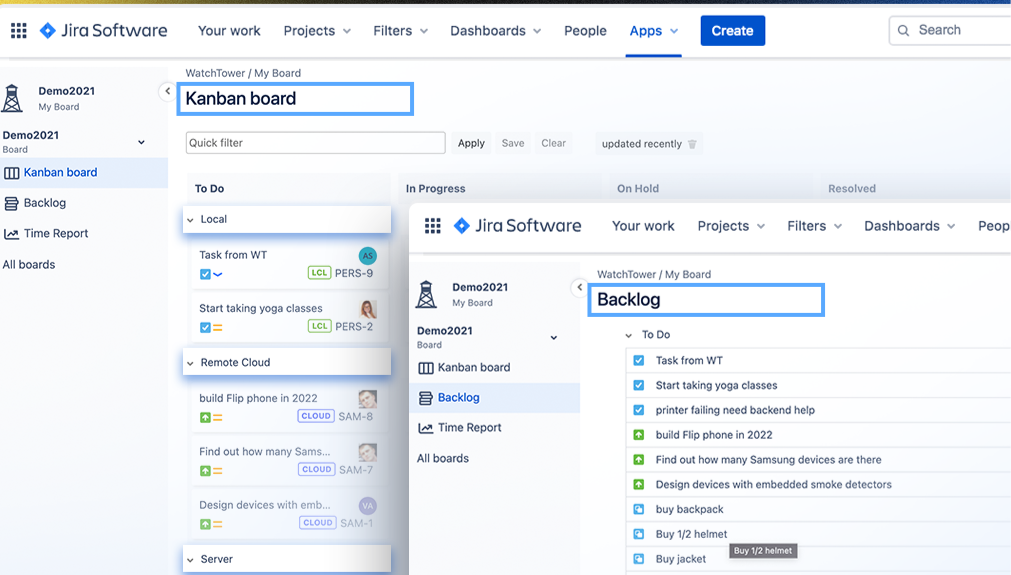The image size is (1011, 575).
Task: Click the Search field in top bar
Action: point(950,30)
